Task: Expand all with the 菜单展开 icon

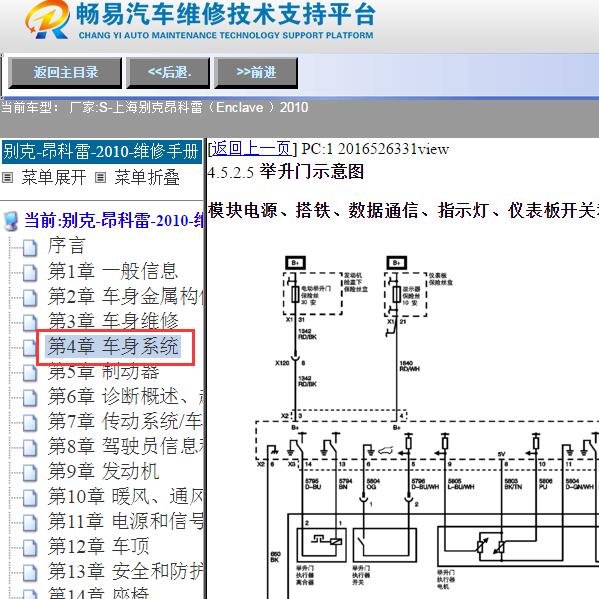Action: (x=8, y=178)
